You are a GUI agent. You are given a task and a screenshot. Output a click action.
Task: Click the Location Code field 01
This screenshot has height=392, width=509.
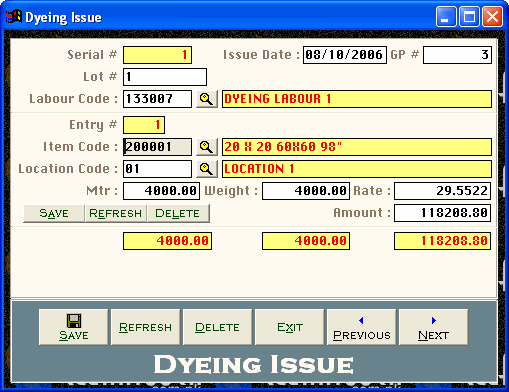pyautogui.click(x=157, y=169)
